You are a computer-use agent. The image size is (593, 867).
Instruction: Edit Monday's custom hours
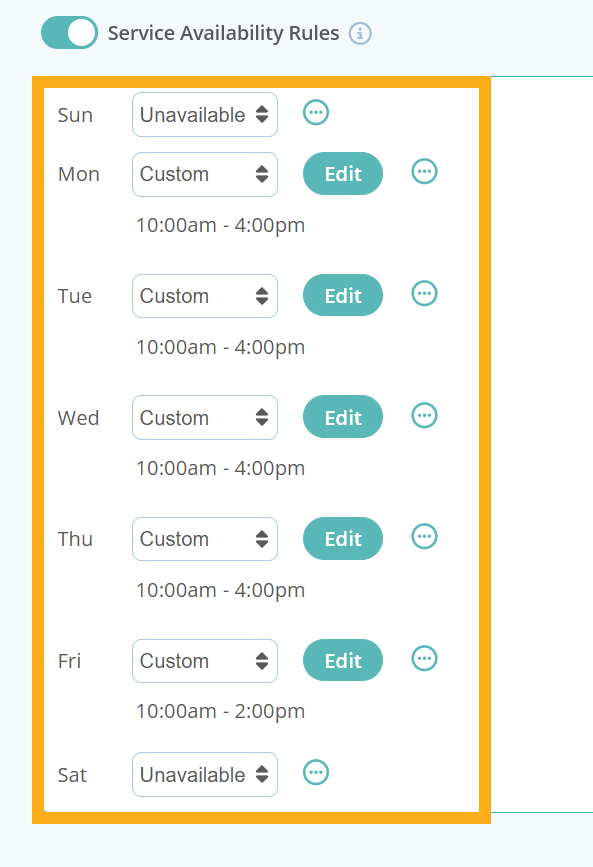342,173
